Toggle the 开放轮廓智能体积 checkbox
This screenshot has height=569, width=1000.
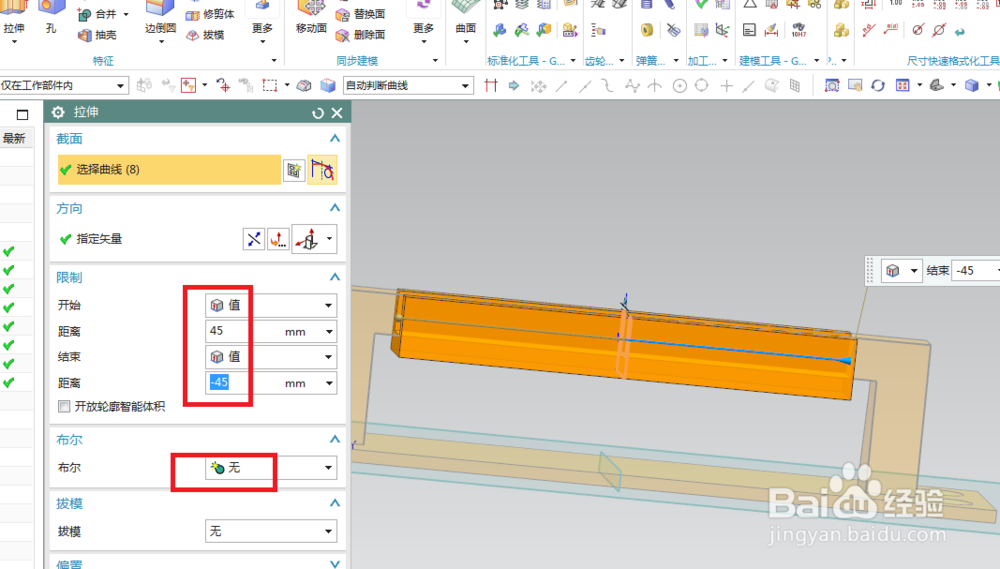64,406
